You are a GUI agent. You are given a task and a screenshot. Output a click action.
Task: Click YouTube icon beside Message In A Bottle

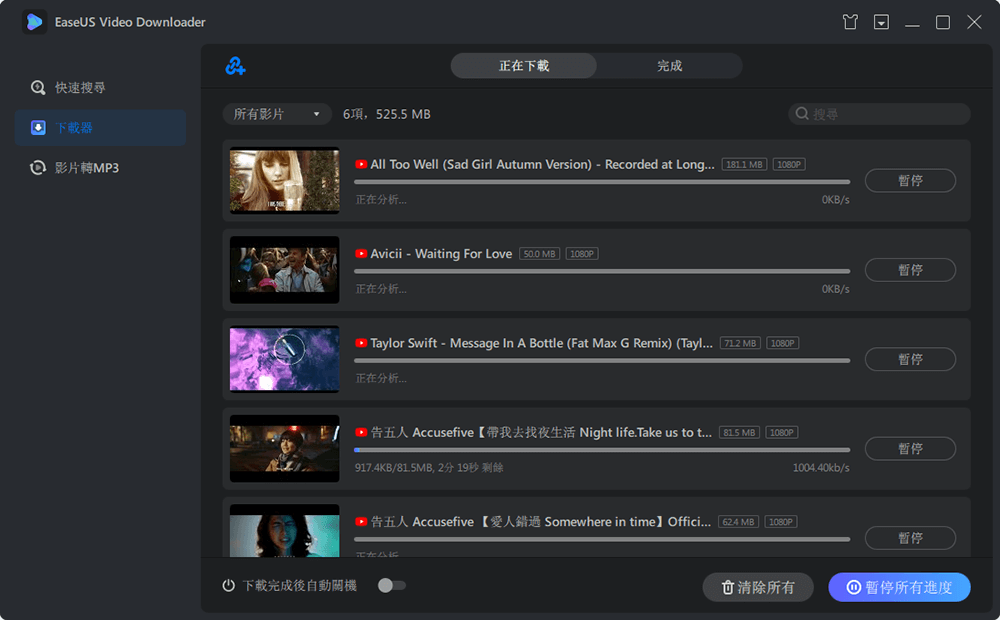(x=361, y=343)
